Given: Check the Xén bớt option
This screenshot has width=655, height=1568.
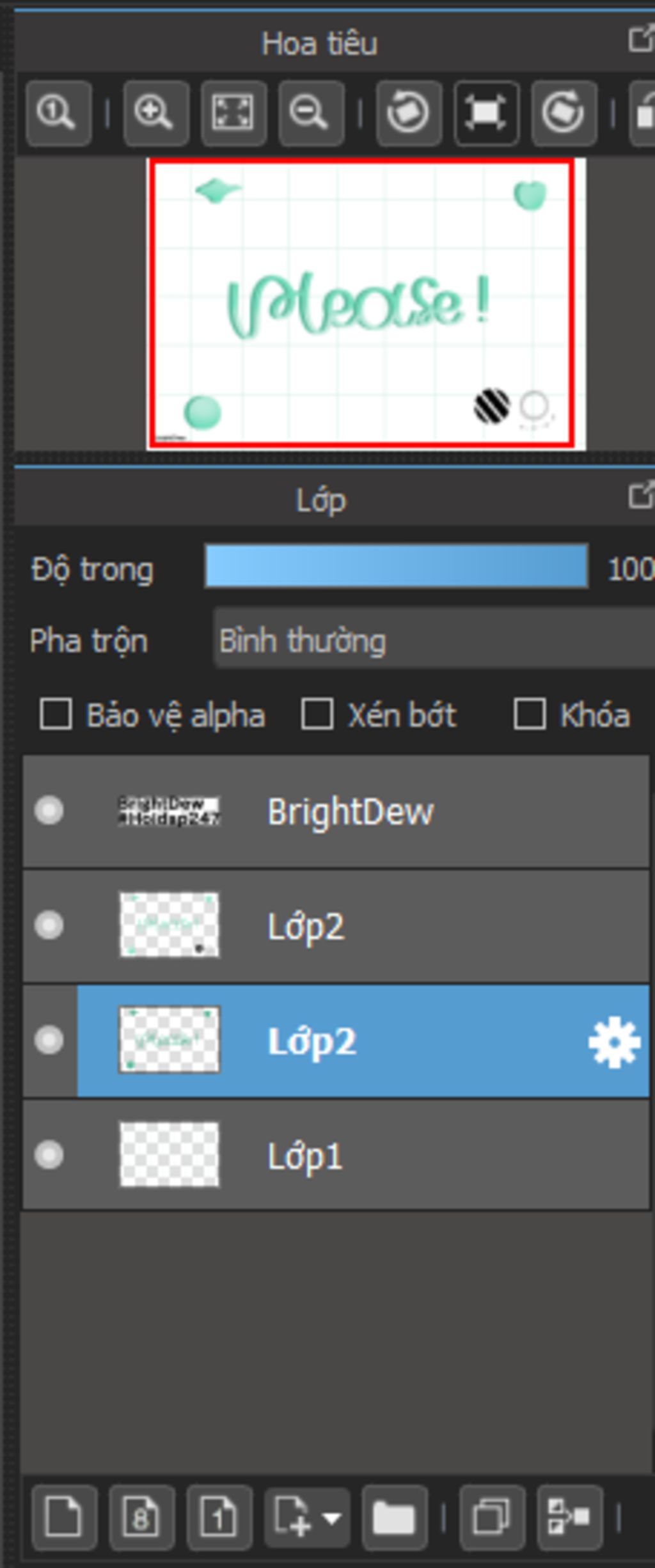Looking at the screenshot, I should [x=317, y=714].
